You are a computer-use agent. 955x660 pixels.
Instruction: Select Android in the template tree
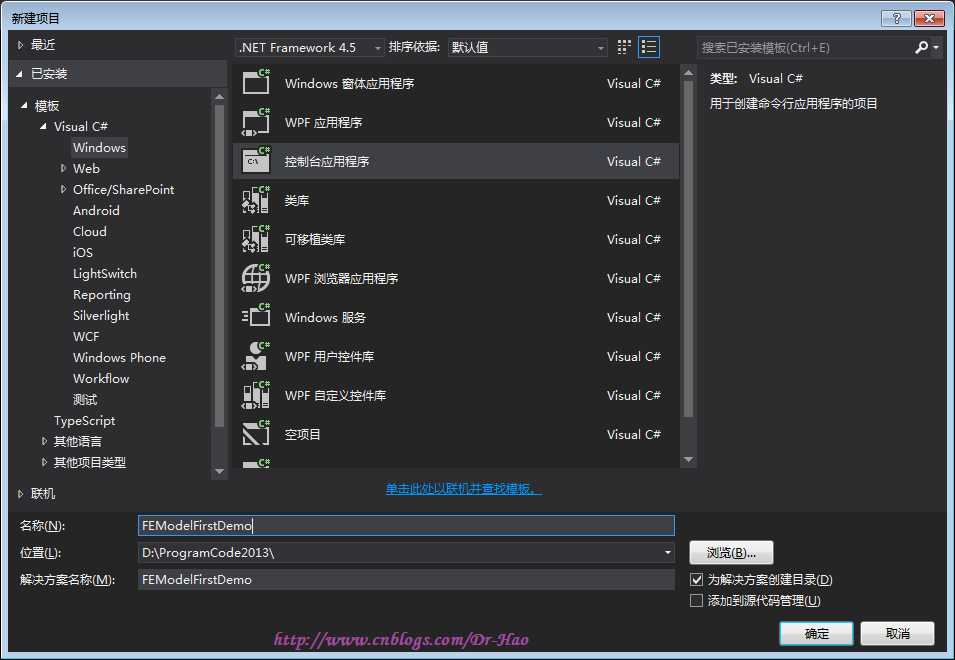(96, 211)
